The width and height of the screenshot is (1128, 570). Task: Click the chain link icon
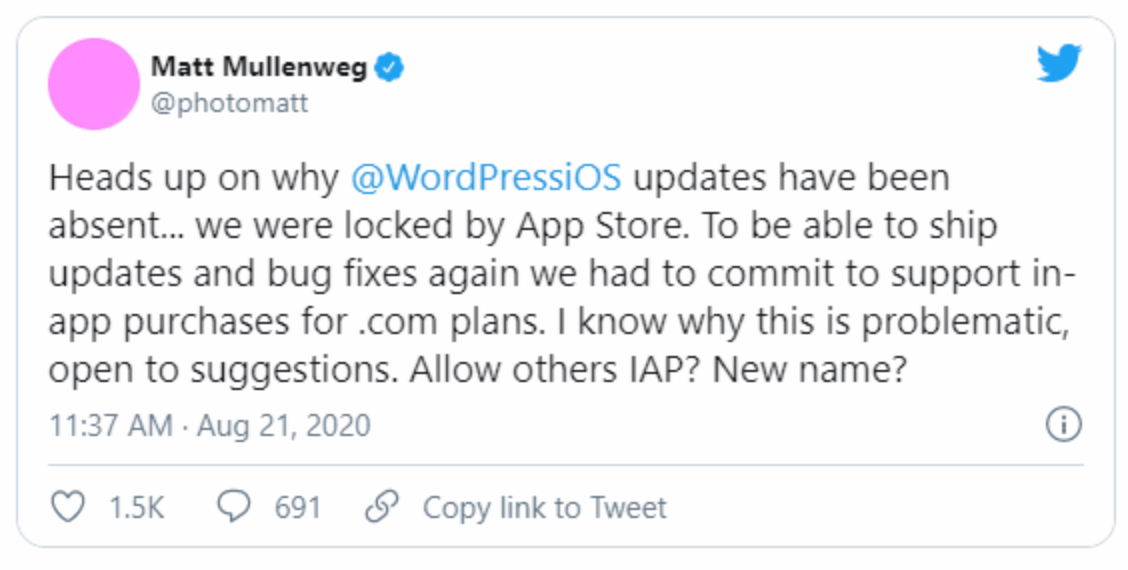click(x=382, y=507)
